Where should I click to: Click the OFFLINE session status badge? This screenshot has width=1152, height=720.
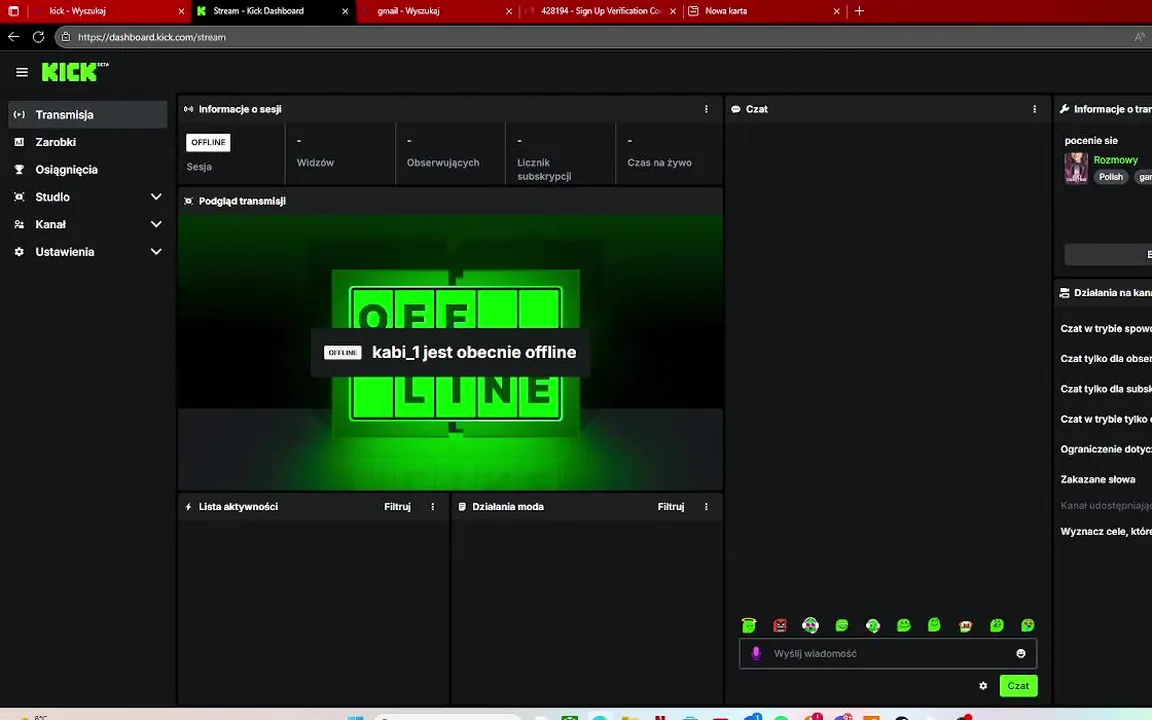208,143
